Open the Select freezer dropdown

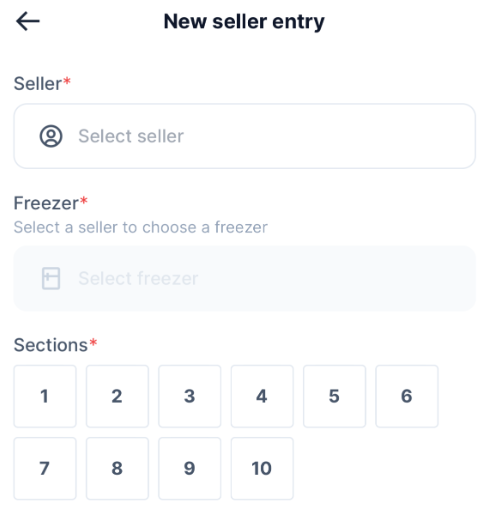[x=244, y=279]
